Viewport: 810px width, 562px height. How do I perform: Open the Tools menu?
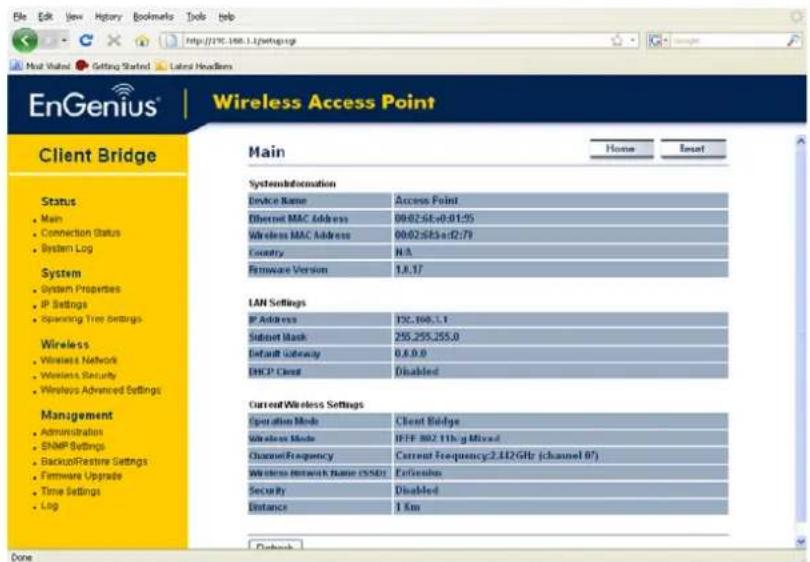click(196, 17)
